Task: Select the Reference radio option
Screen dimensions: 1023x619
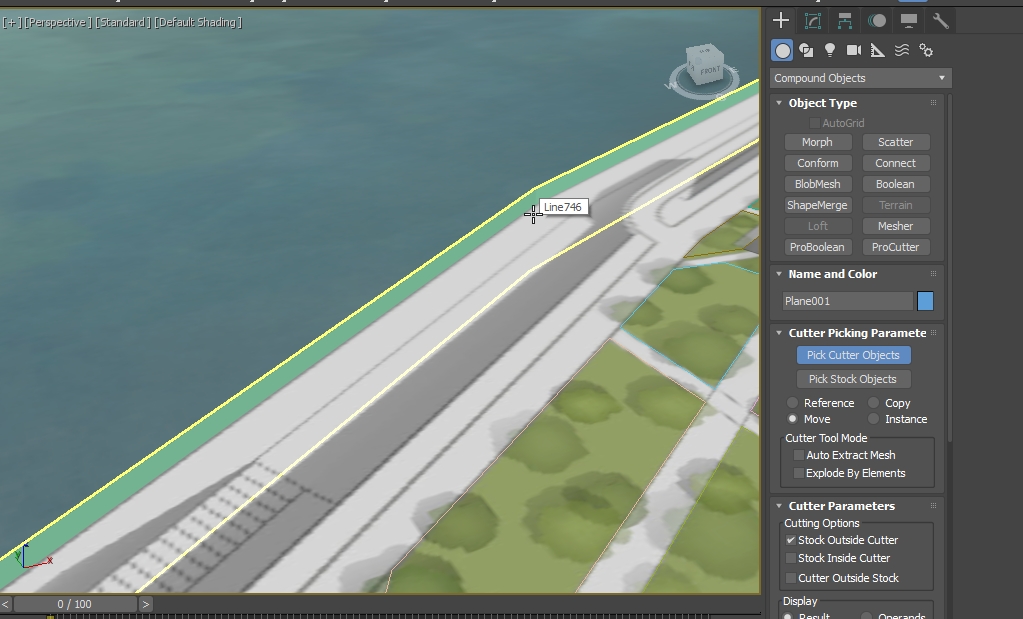Action: point(792,402)
